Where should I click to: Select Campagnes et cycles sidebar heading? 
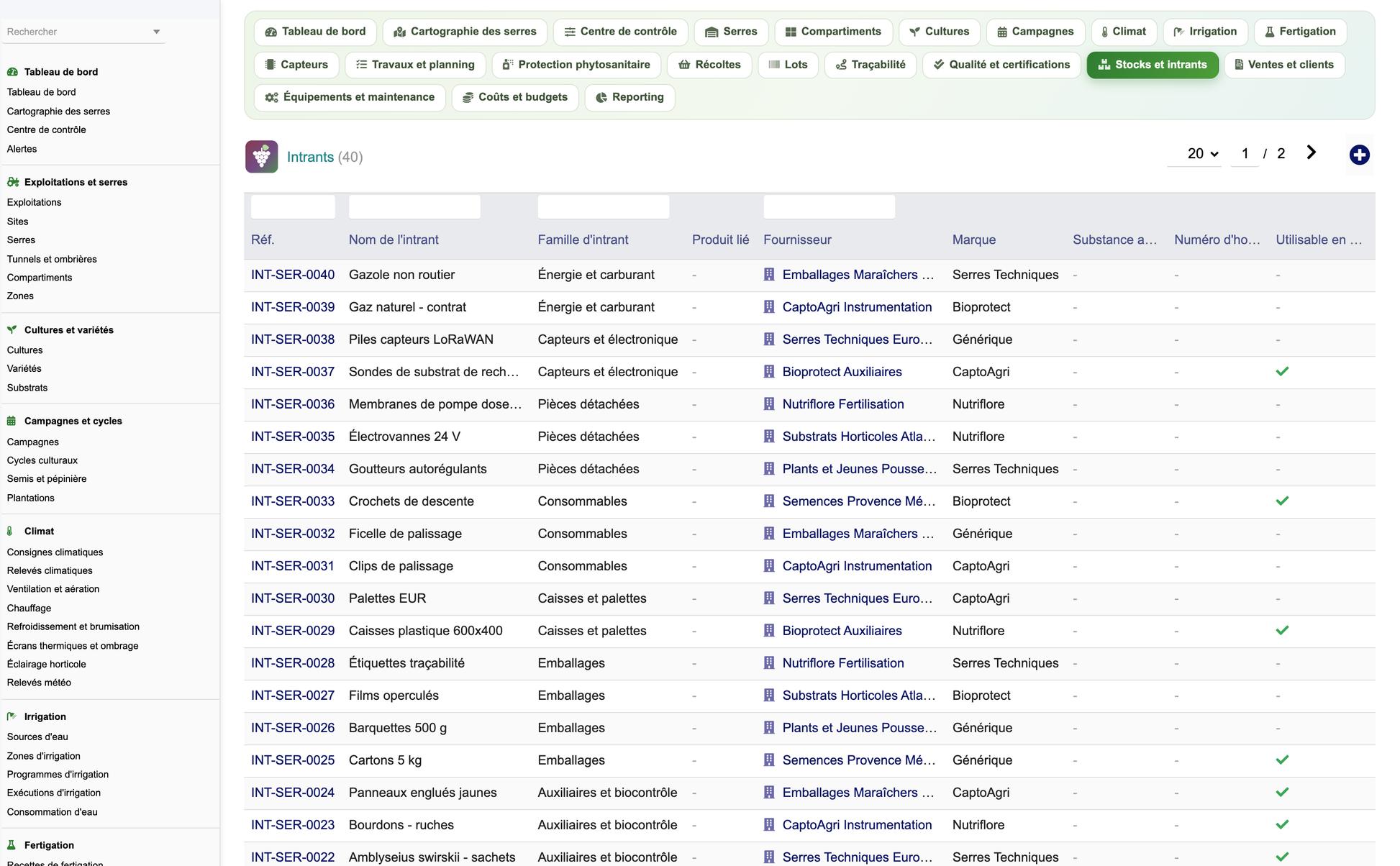click(x=73, y=421)
